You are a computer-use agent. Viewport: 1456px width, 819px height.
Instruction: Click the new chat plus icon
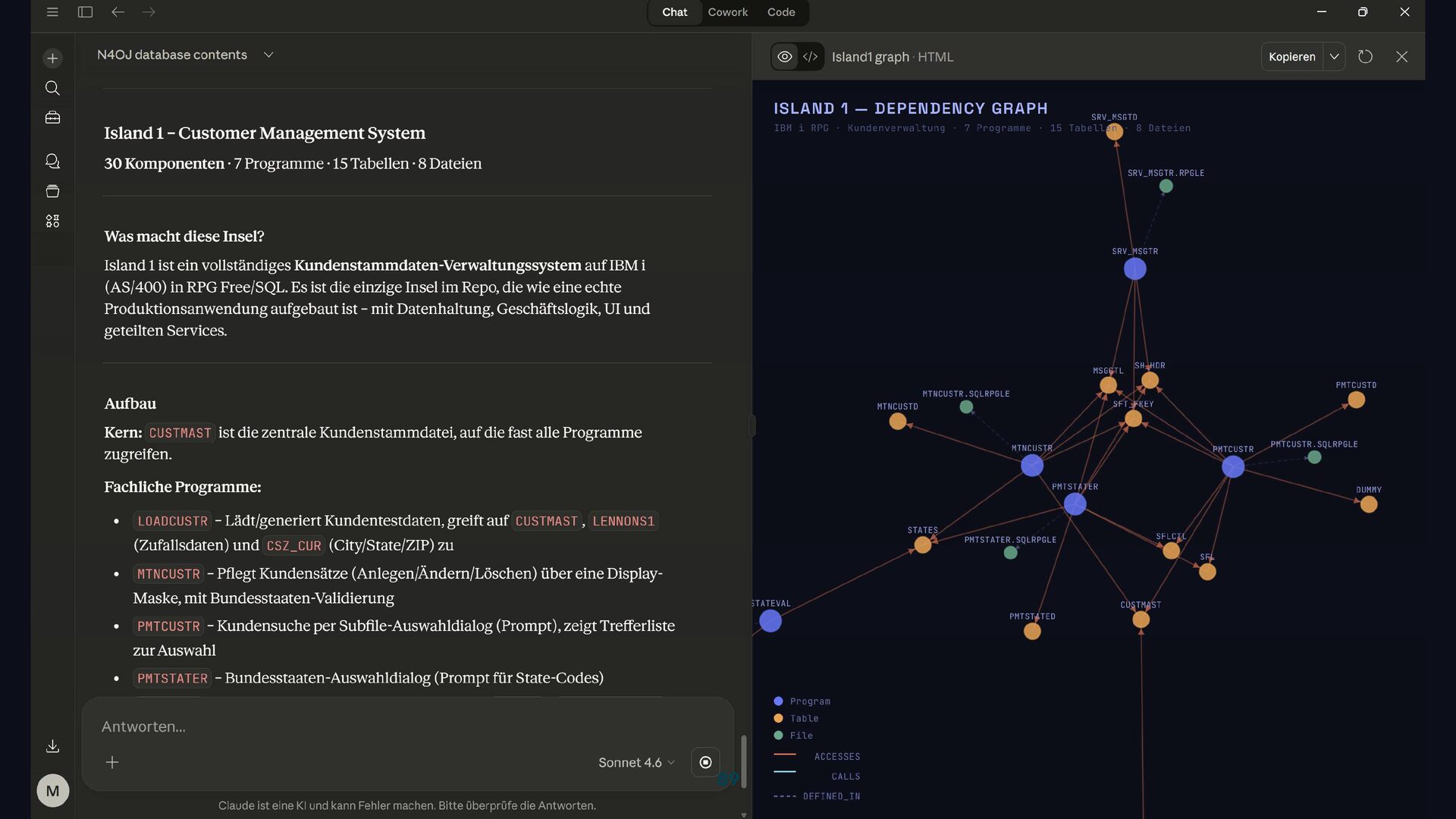(x=52, y=58)
